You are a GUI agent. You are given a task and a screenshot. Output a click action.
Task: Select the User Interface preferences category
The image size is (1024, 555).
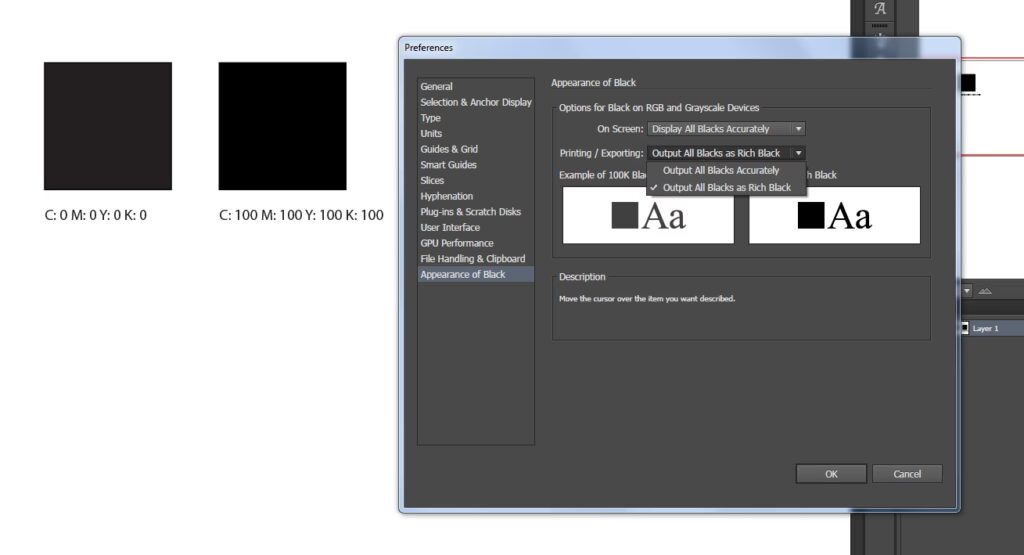click(x=450, y=228)
